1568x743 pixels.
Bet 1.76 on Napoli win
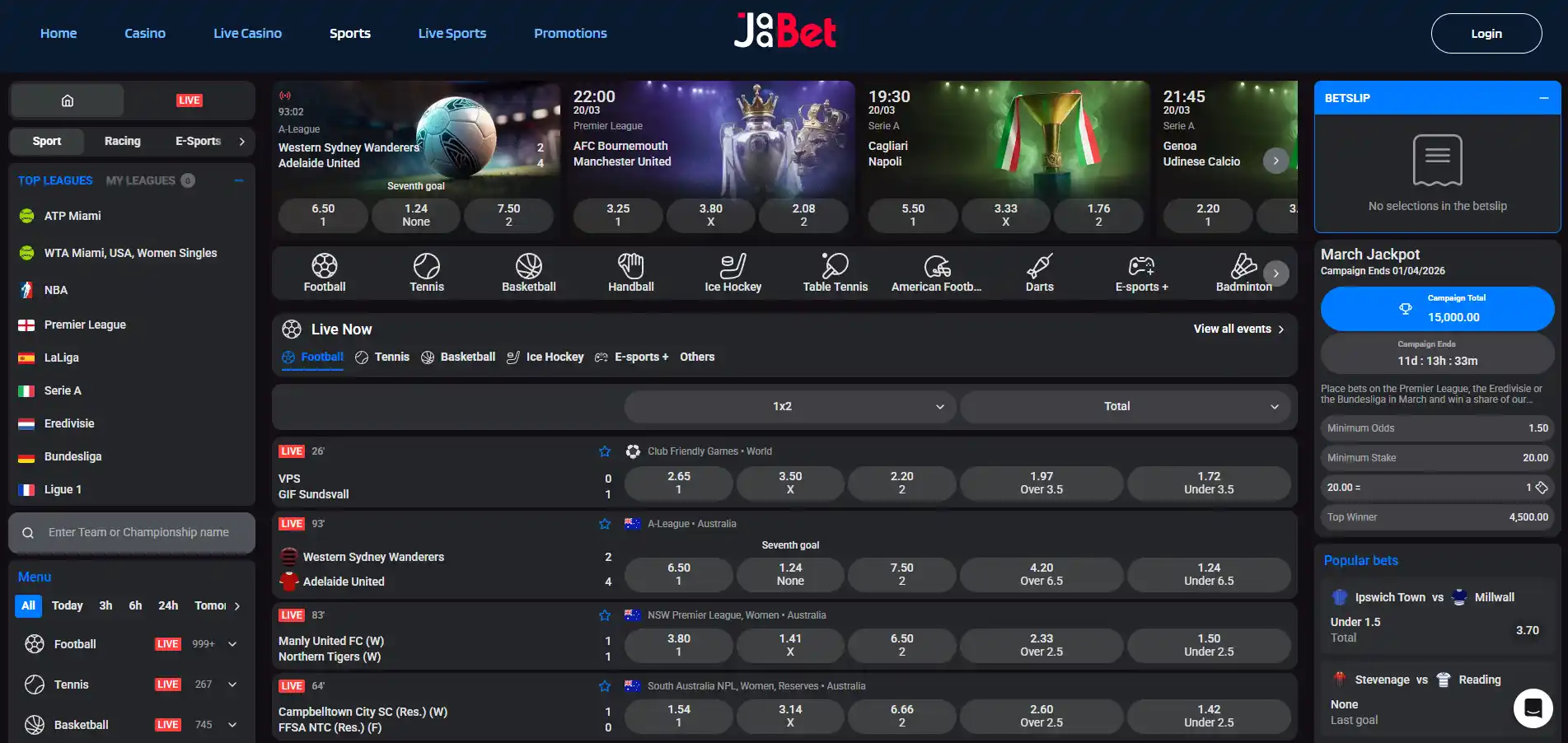pos(1098,215)
